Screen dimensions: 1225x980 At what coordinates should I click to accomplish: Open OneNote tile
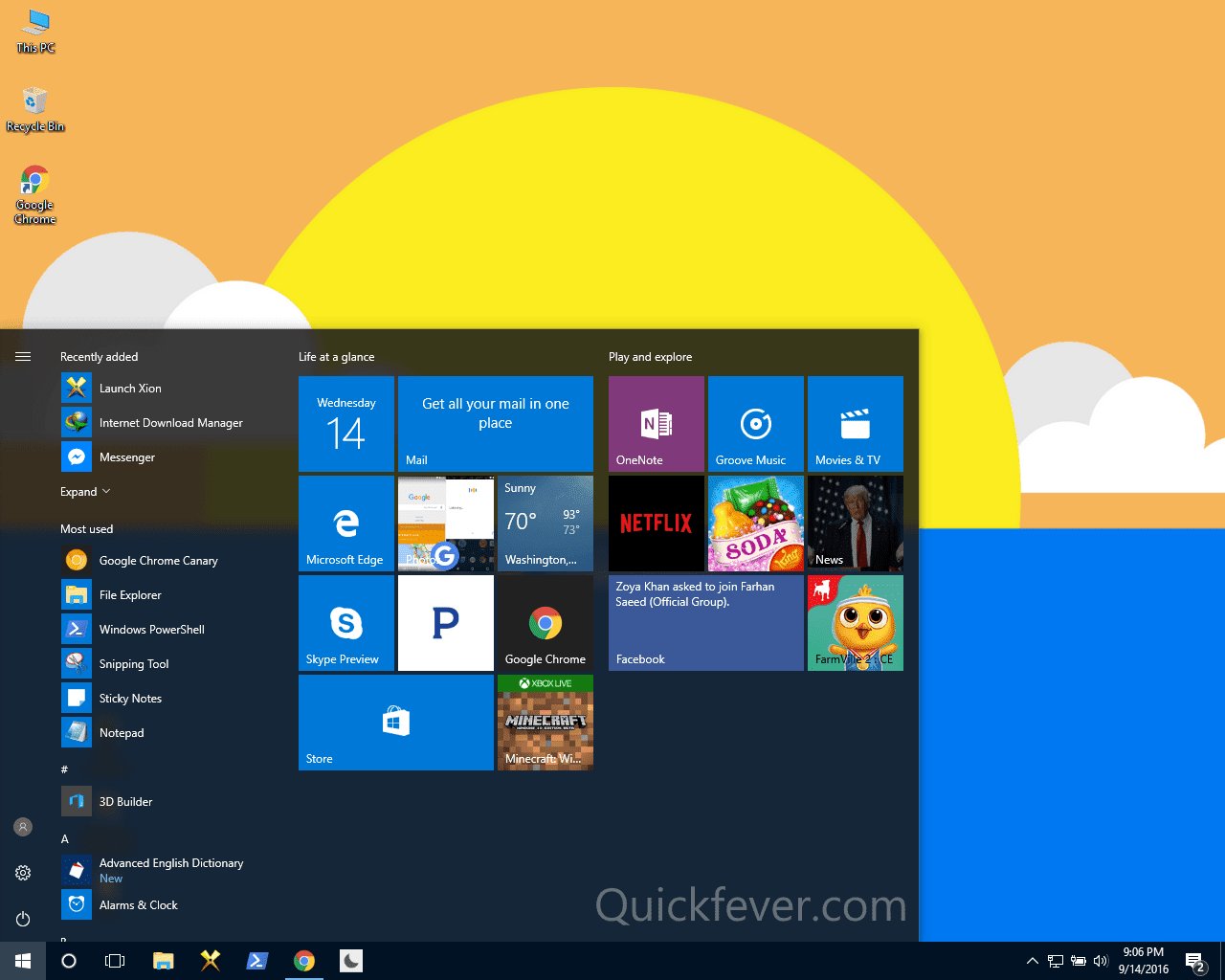[x=657, y=424]
